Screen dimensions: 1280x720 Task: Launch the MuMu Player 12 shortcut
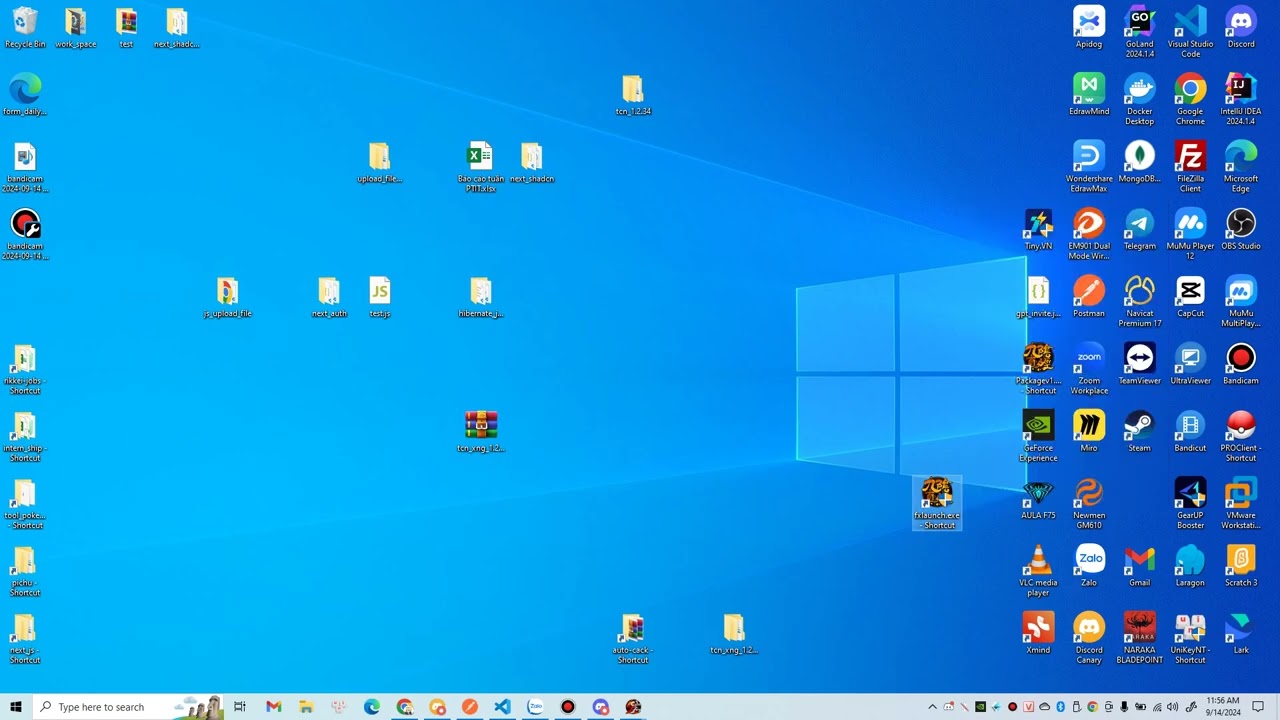click(1190, 234)
